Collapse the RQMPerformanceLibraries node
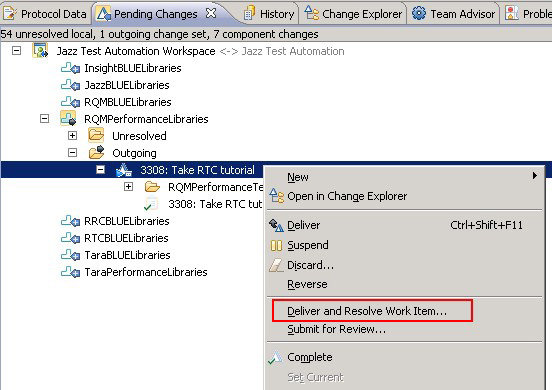Viewport: 552px width, 390px height. pos(44,119)
